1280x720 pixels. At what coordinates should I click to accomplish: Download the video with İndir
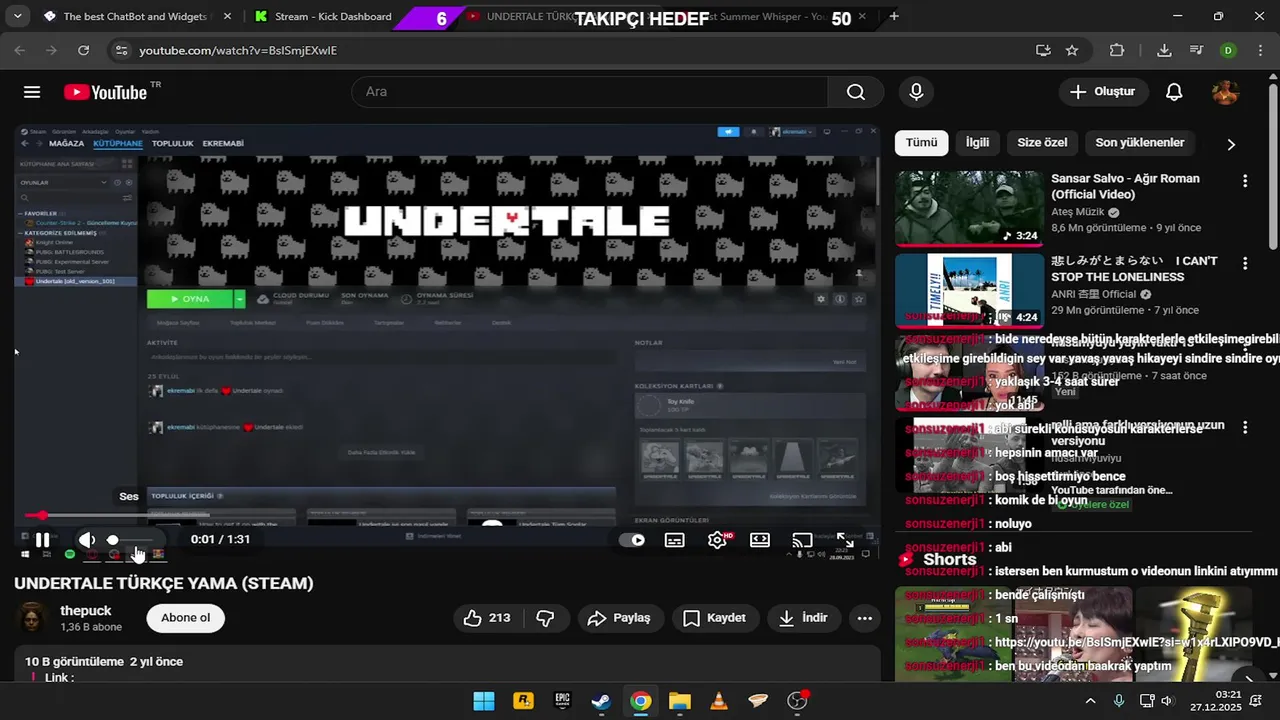(803, 618)
